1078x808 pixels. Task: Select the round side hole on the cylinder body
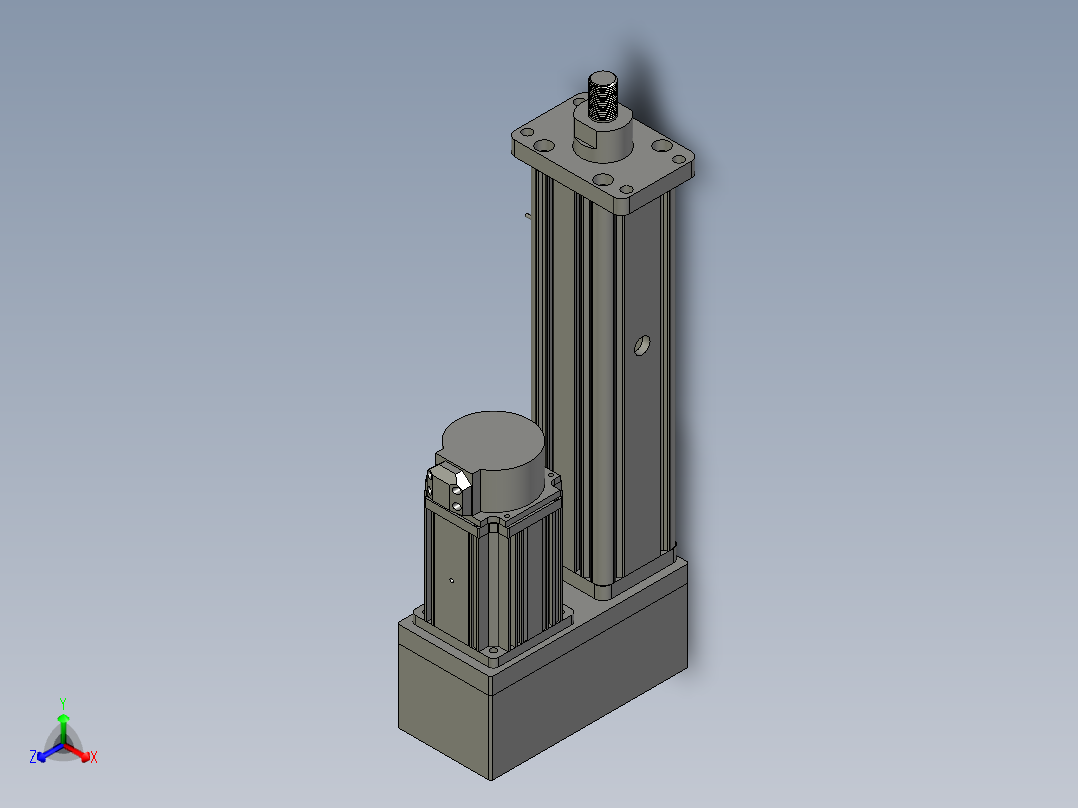pyautogui.click(x=642, y=345)
